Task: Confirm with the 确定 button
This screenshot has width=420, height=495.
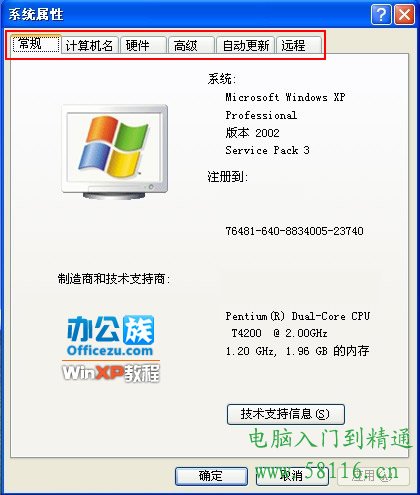Action: pos(211,476)
